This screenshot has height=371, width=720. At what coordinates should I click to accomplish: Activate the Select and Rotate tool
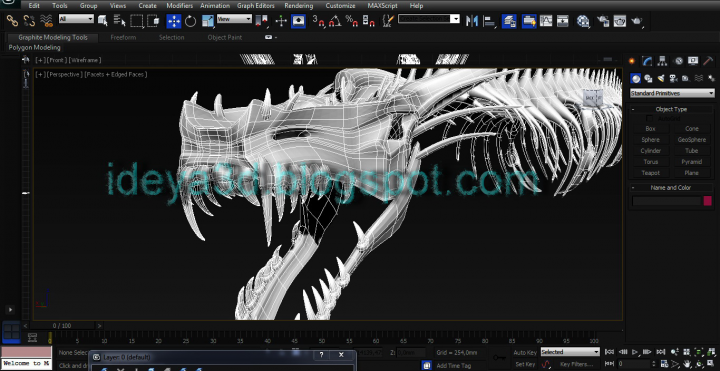click(191, 21)
